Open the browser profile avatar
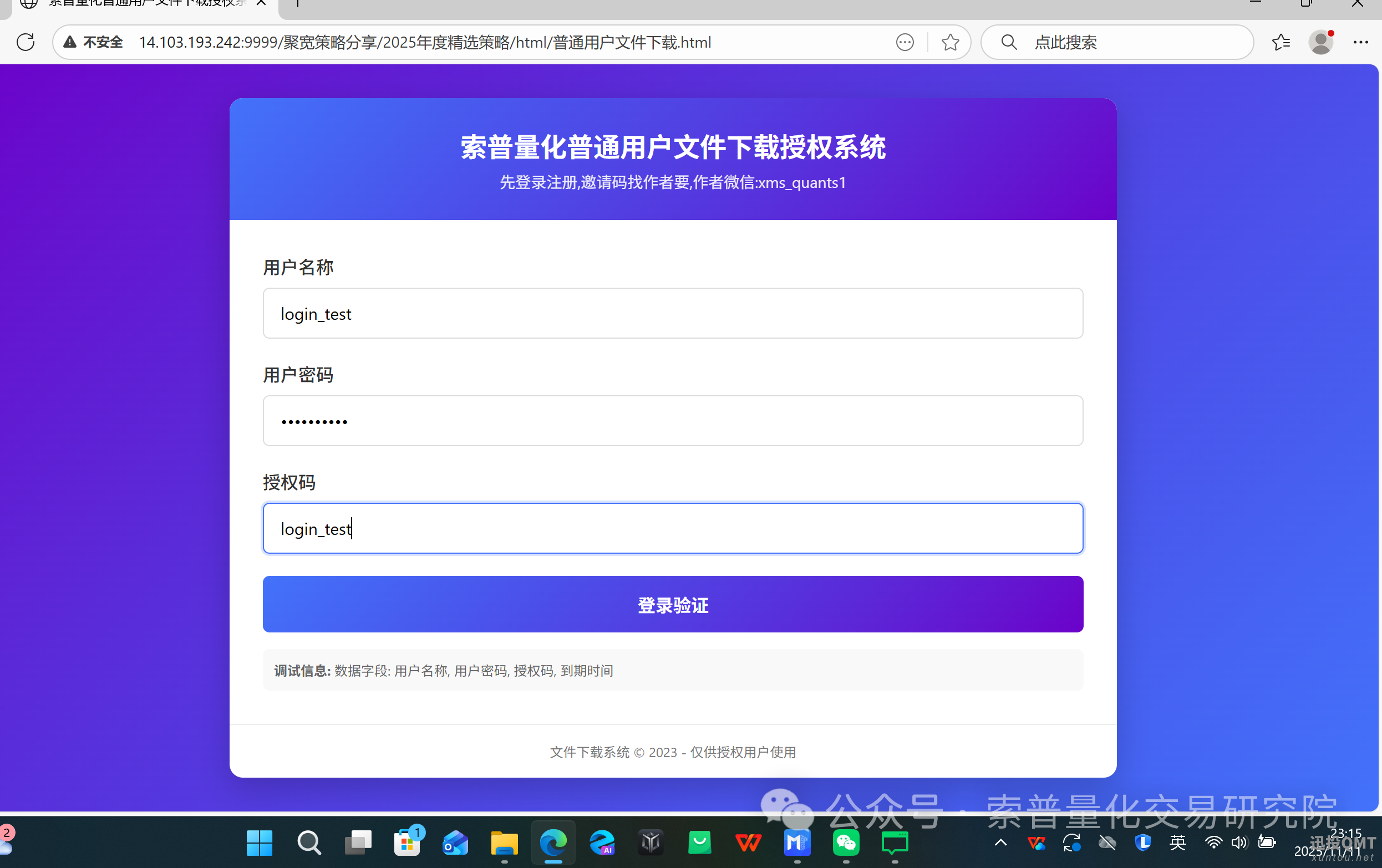 (x=1321, y=42)
